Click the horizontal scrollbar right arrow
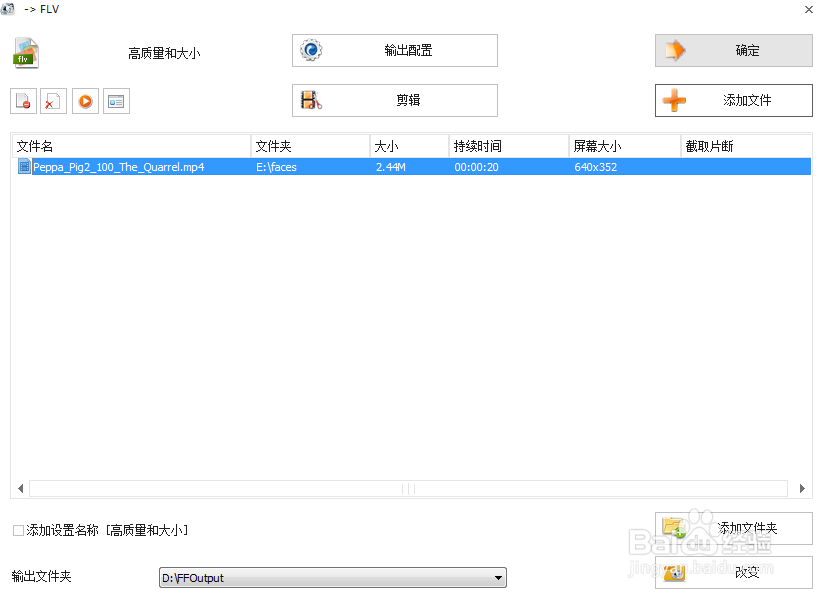Viewport: 819px width, 596px height. 803,488
